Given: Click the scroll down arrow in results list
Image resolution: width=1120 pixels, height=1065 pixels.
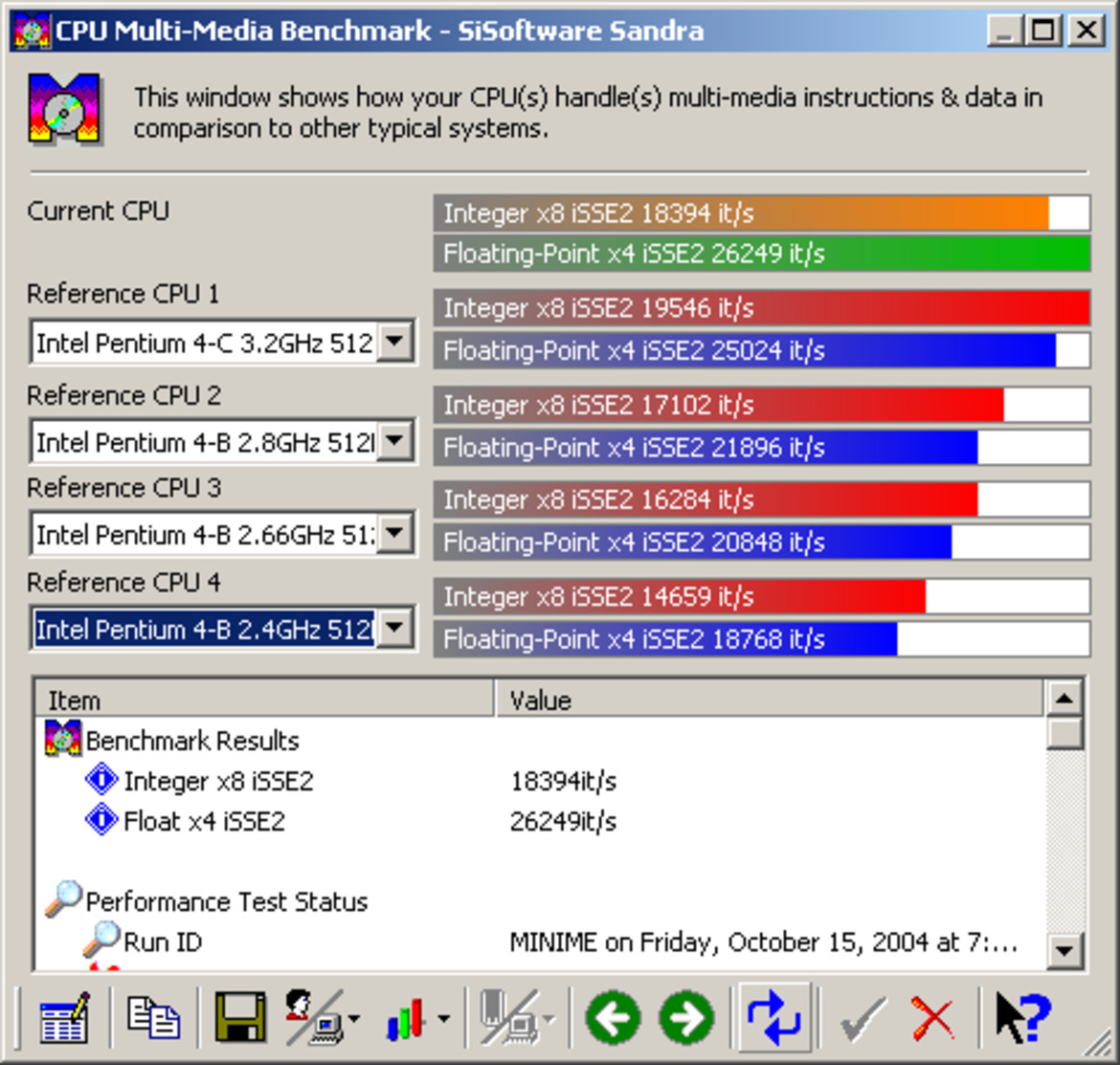Looking at the screenshot, I should pos(1065,950).
